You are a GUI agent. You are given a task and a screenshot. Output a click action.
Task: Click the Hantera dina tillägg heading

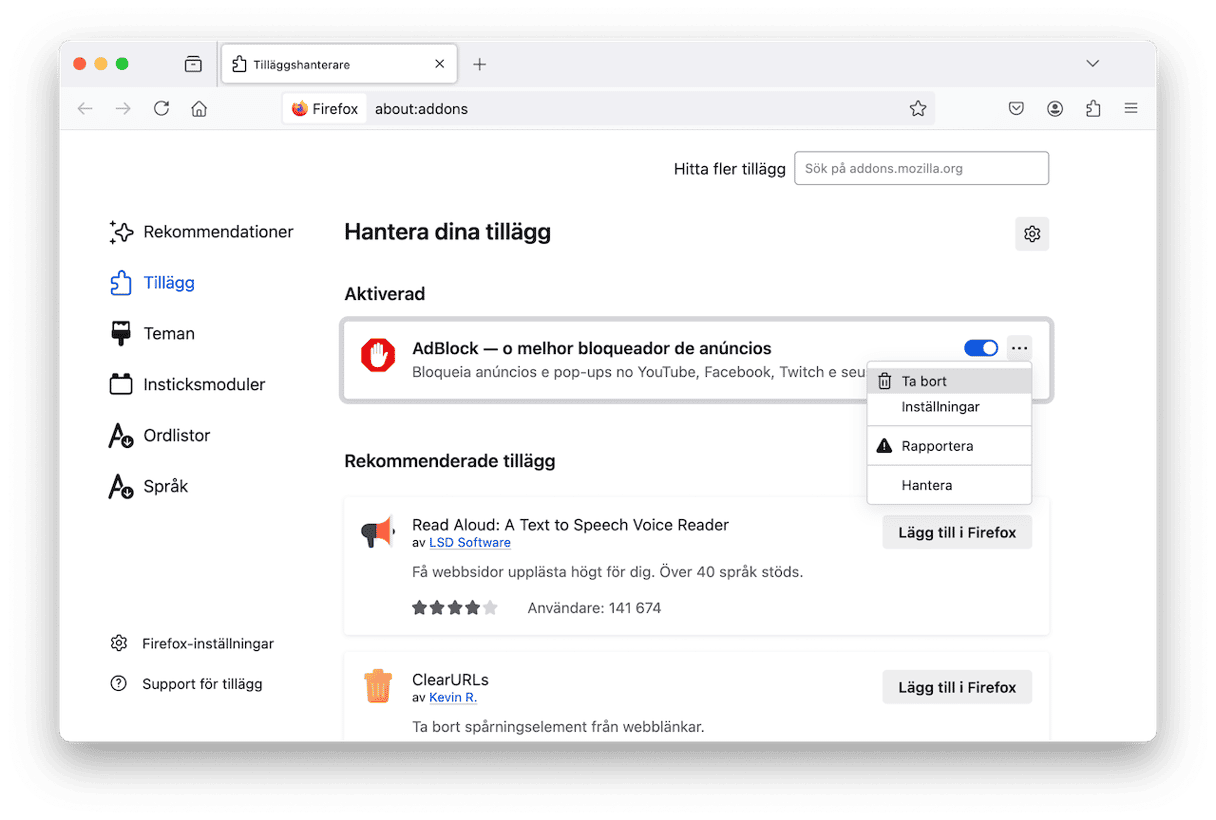point(447,232)
